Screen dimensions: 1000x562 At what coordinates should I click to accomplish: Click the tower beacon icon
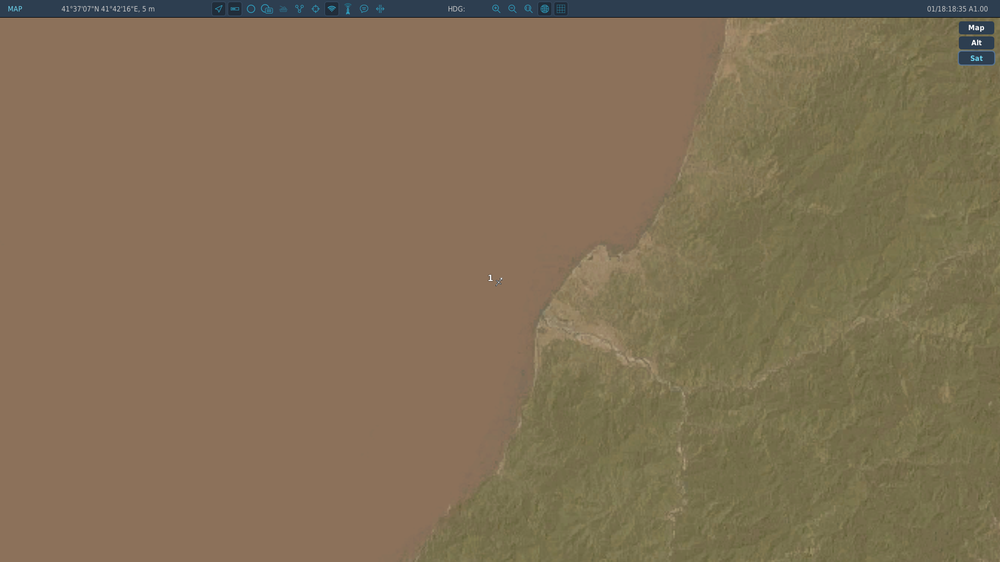pyautogui.click(x=348, y=9)
